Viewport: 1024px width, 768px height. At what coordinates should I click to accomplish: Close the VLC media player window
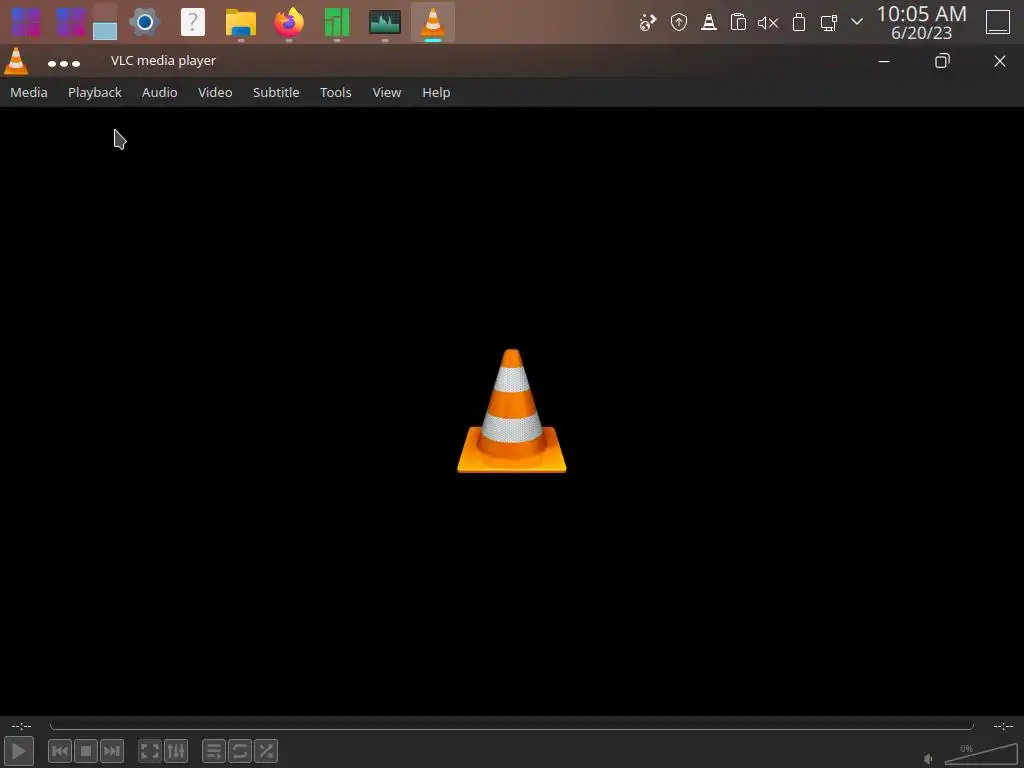1000,61
